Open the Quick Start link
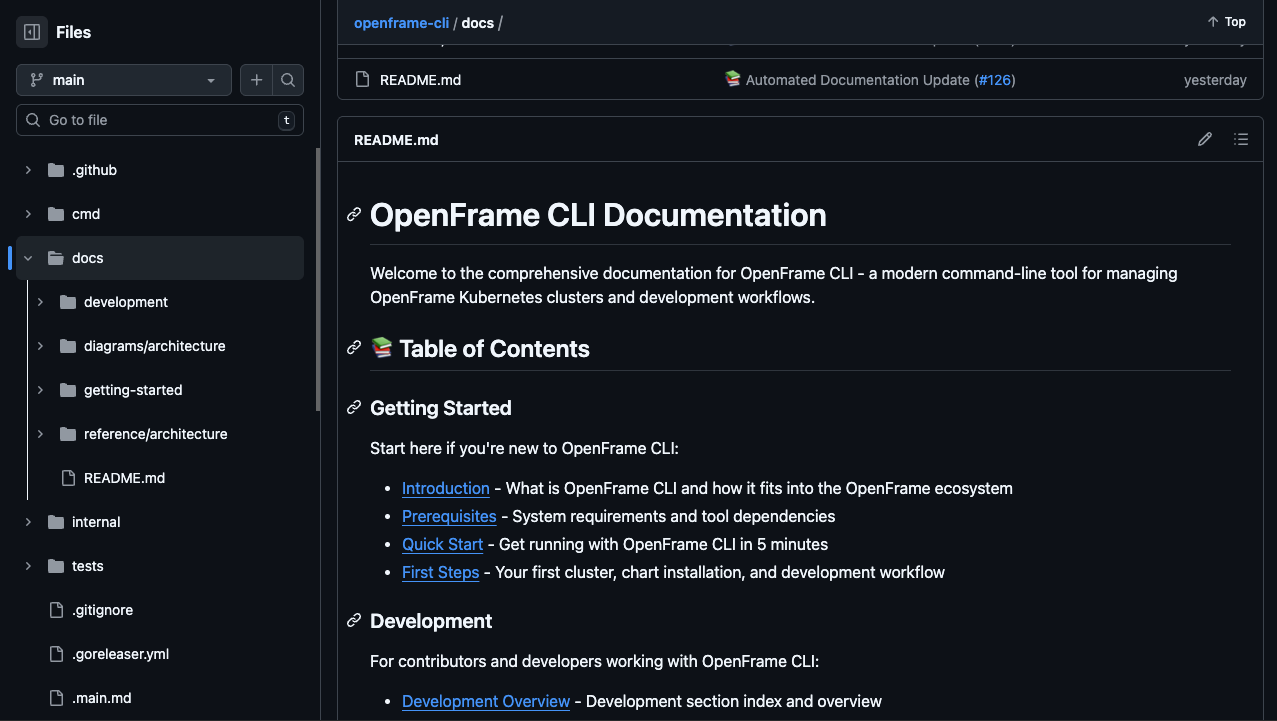Screen dimensions: 1277x721 (442, 544)
